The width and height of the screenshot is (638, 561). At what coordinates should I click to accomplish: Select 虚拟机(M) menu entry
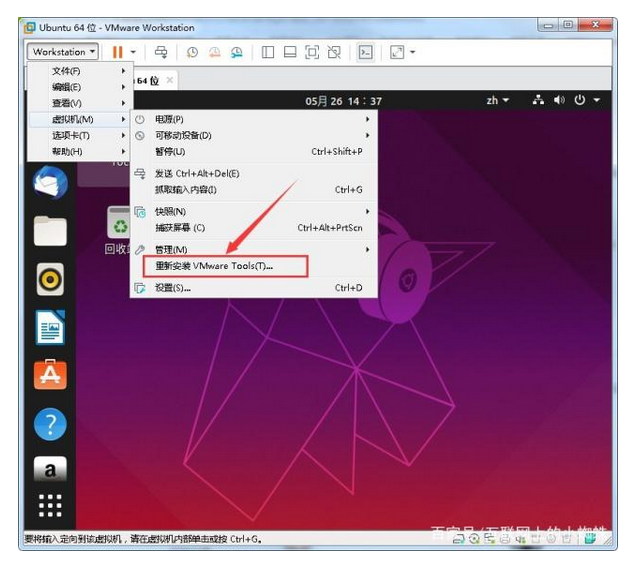[x=80, y=119]
